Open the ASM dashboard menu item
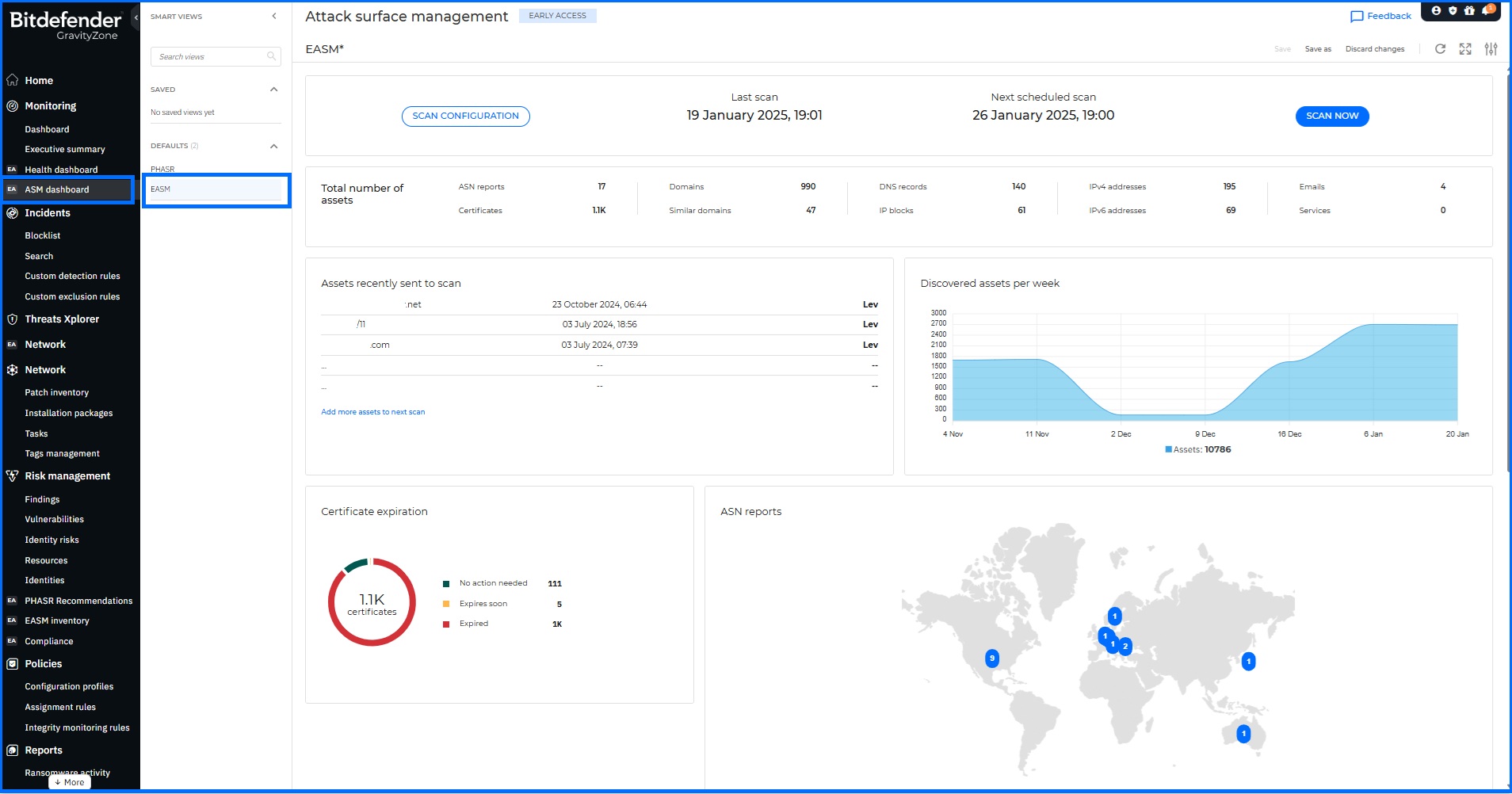Viewport: 1512px width, 794px height. (57, 189)
